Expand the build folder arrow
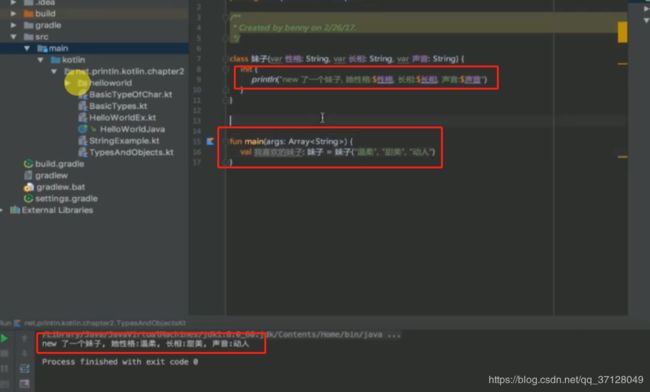The height and width of the screenshot is (392, 650). coord(13,14)
